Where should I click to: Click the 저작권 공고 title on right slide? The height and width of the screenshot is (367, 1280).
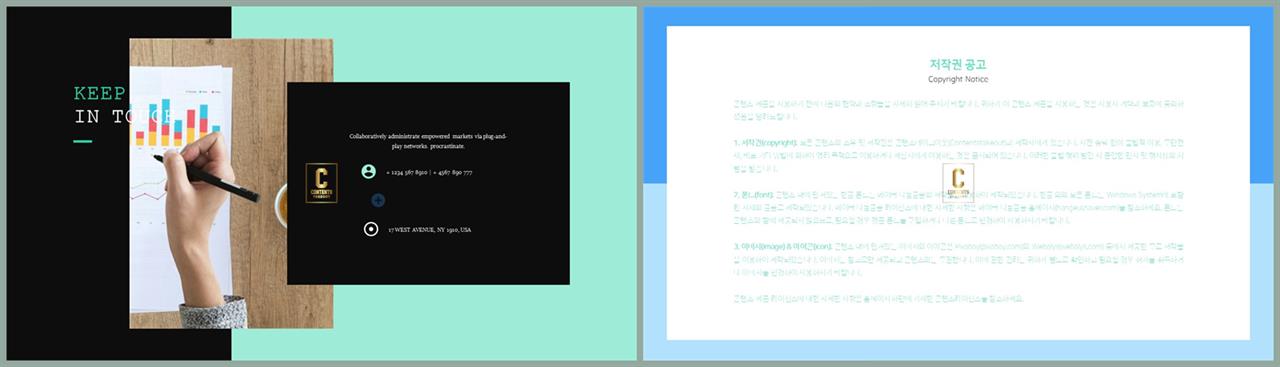click(x=958, y=64)
